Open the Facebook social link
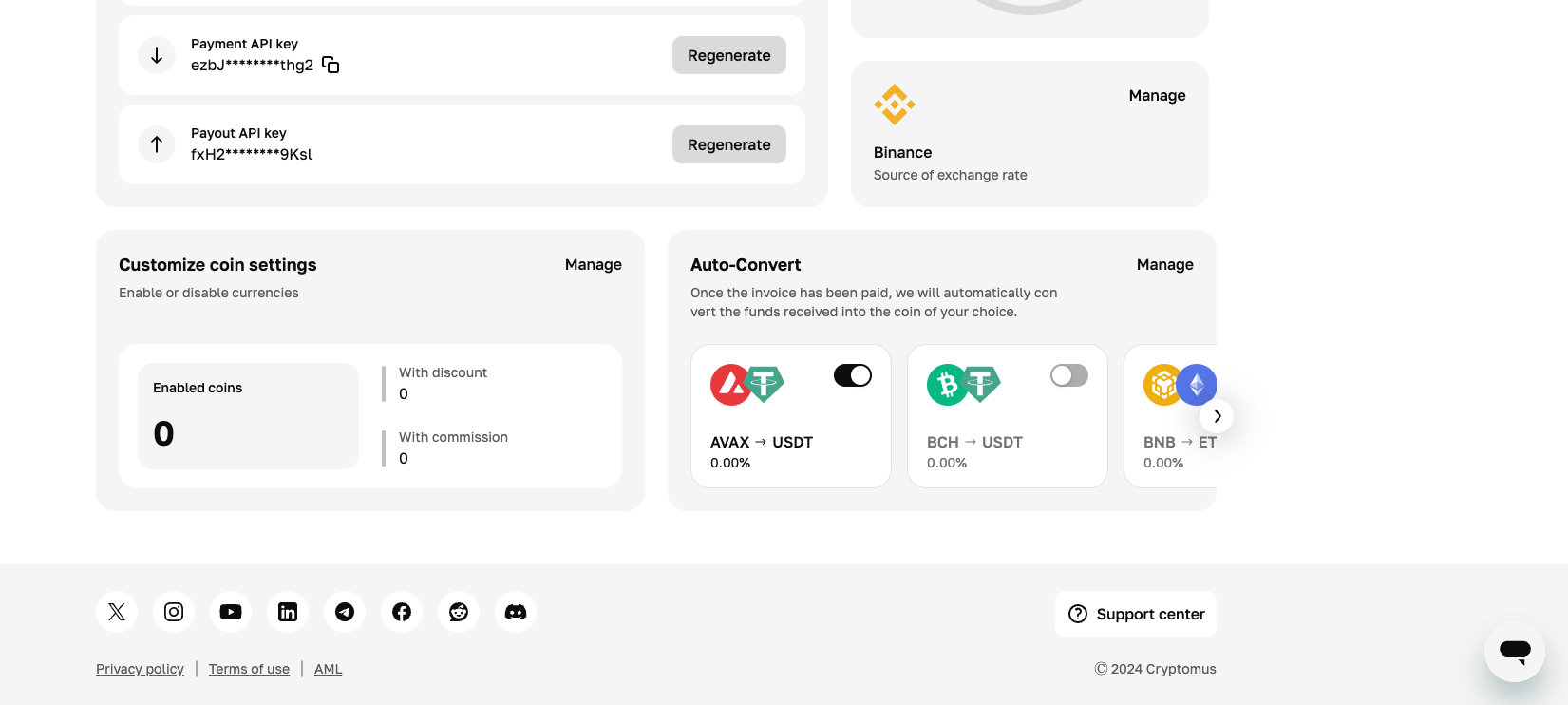 (402, 612)
